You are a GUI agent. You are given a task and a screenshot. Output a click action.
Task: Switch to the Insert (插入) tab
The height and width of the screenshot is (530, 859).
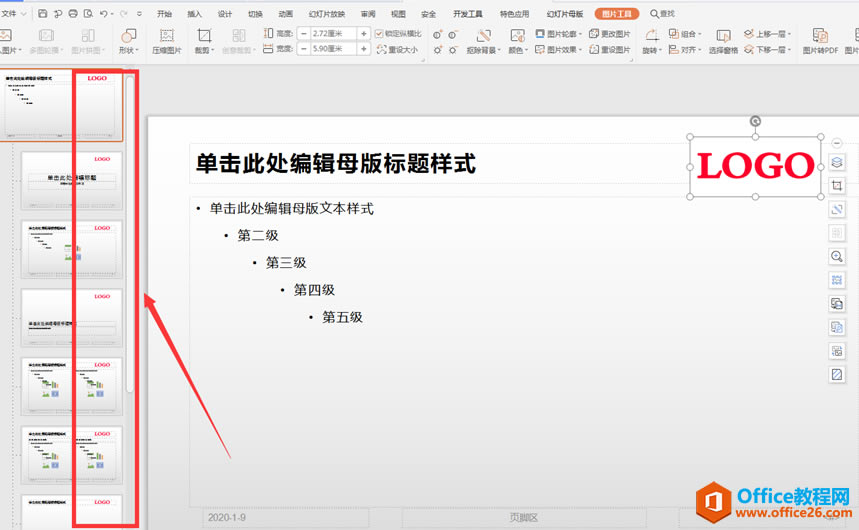pos(194,14)
